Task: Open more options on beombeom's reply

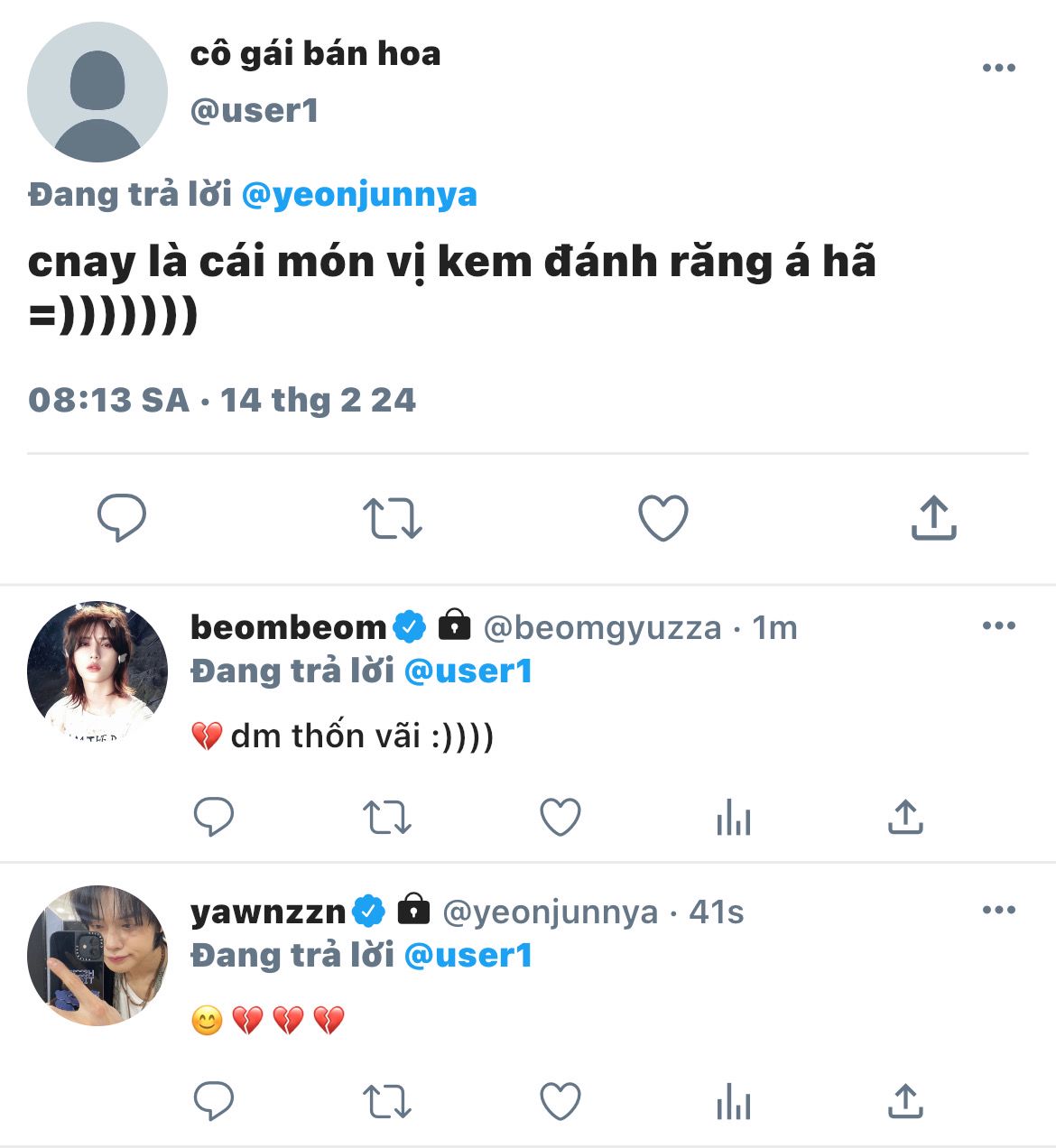Action: [998, 625]
